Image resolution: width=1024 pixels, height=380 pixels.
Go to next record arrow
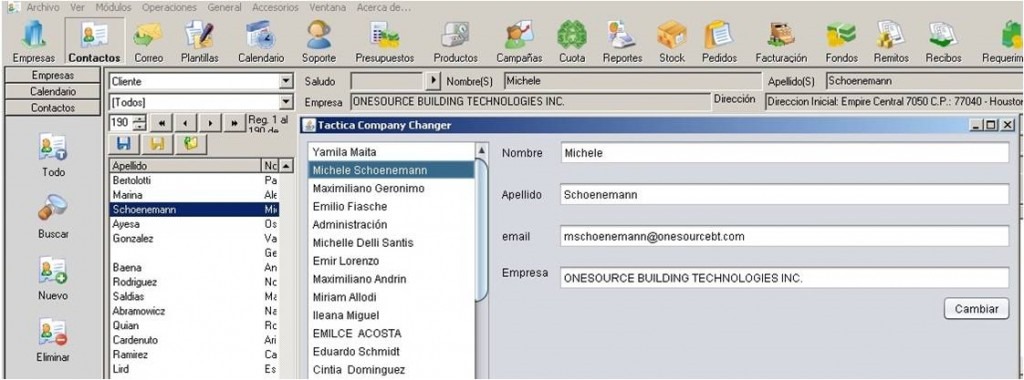[x=210, y=123]
